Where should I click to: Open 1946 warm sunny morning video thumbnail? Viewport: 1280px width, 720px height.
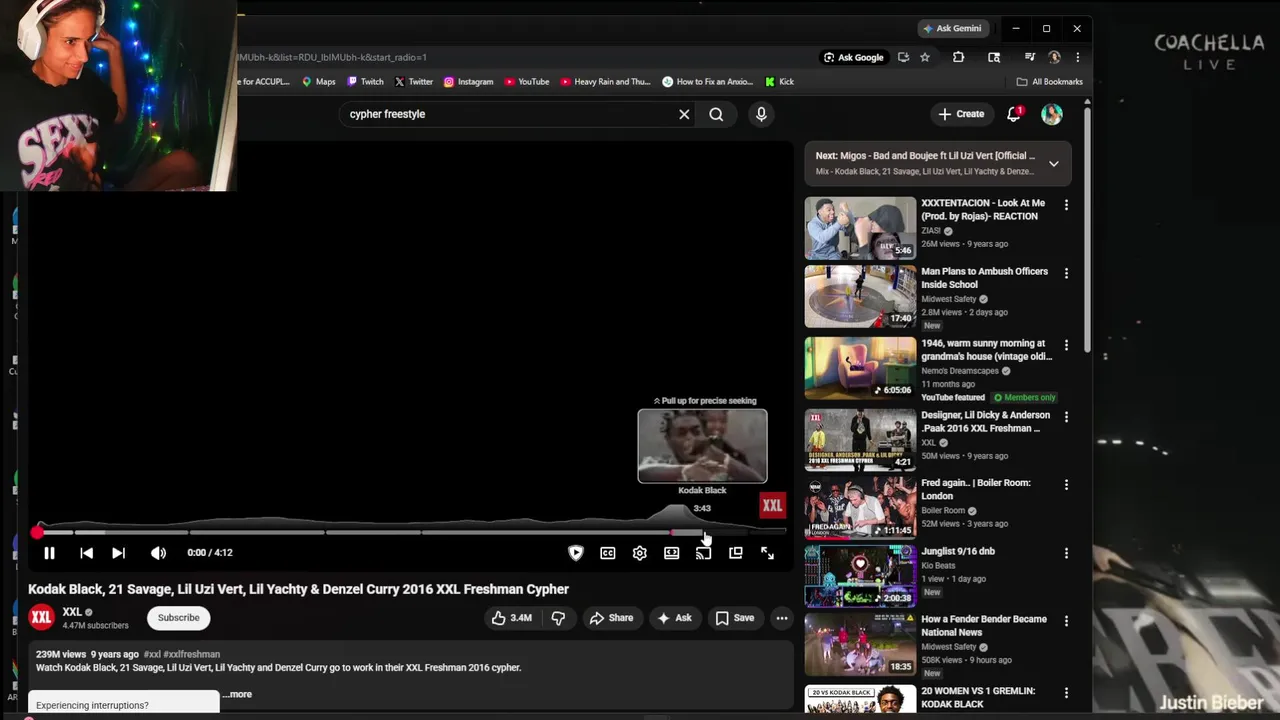click(x=860, y=368)
